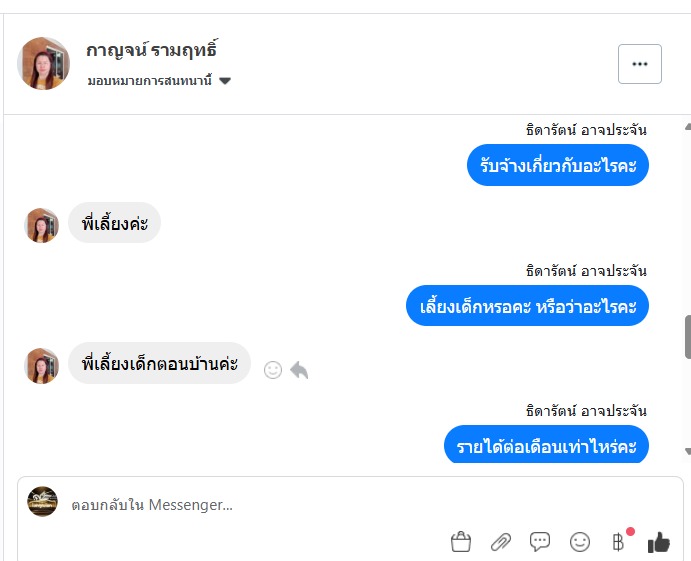Reply to the 'พี่เลี้ยงเด็กตอนบ้านค่ะ' message using arrow

(299, 370)
